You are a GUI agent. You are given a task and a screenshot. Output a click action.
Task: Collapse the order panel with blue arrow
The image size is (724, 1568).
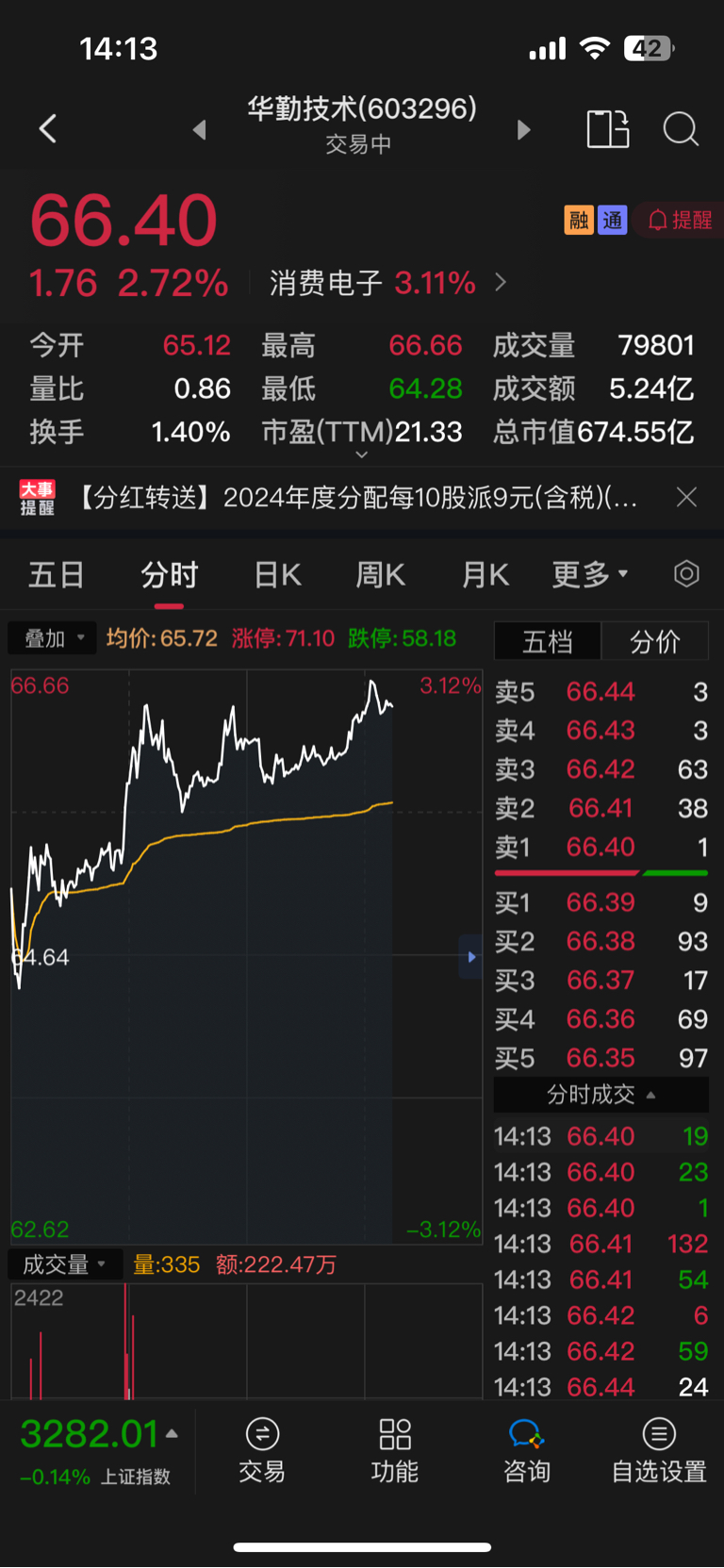(x=470, y=957)
